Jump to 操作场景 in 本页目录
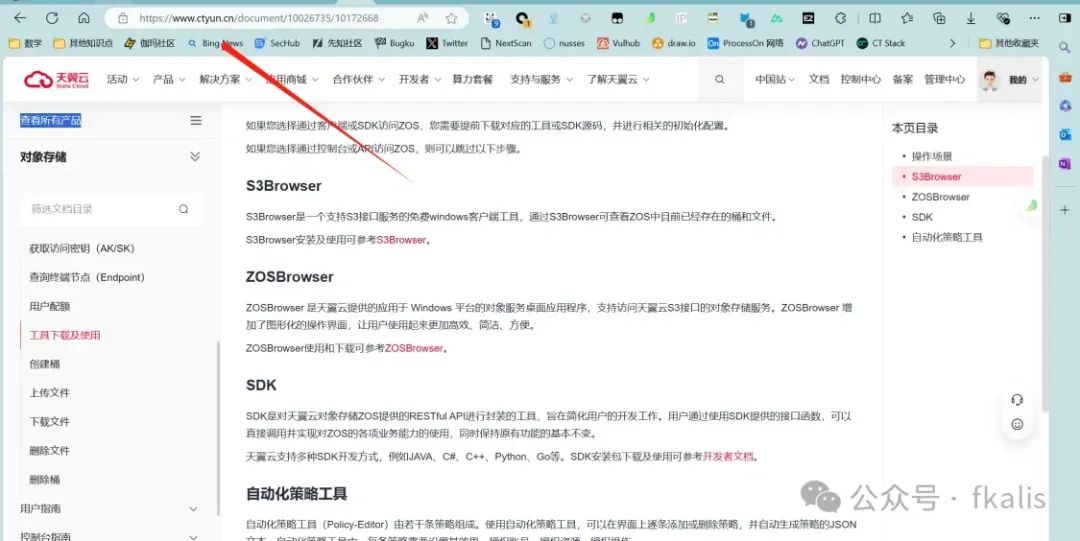Viewport: 1080px width, 541px height. click(931, 156)
